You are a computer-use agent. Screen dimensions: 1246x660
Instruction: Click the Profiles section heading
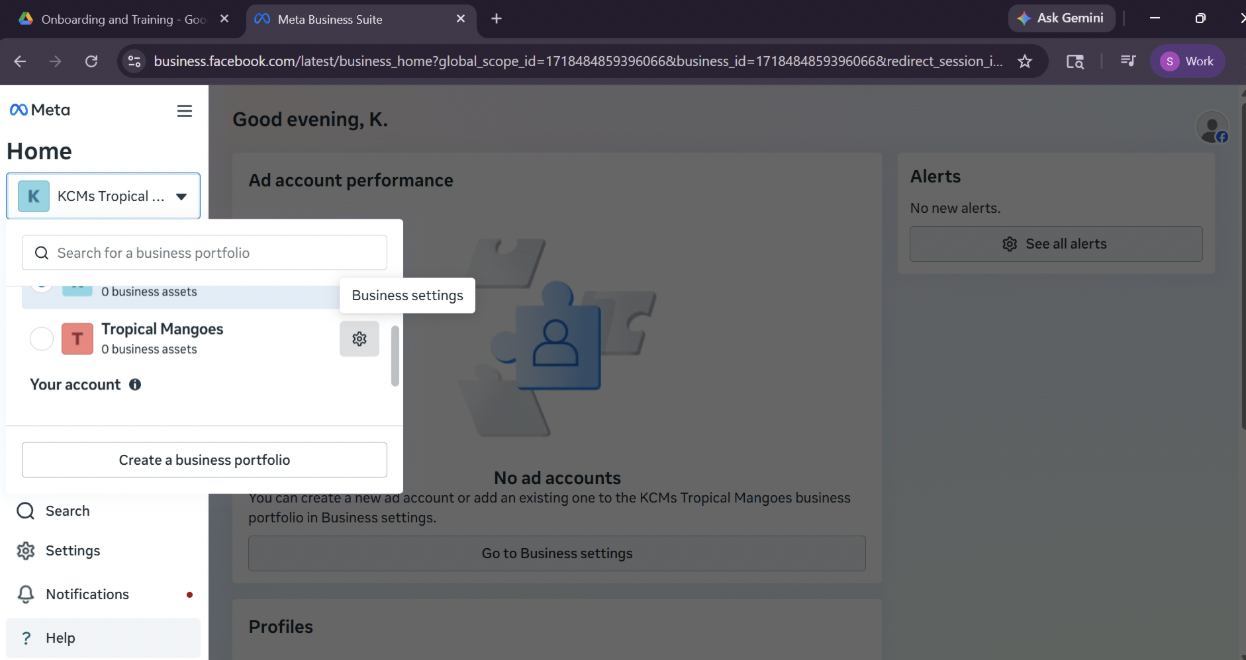pos(281,627)
